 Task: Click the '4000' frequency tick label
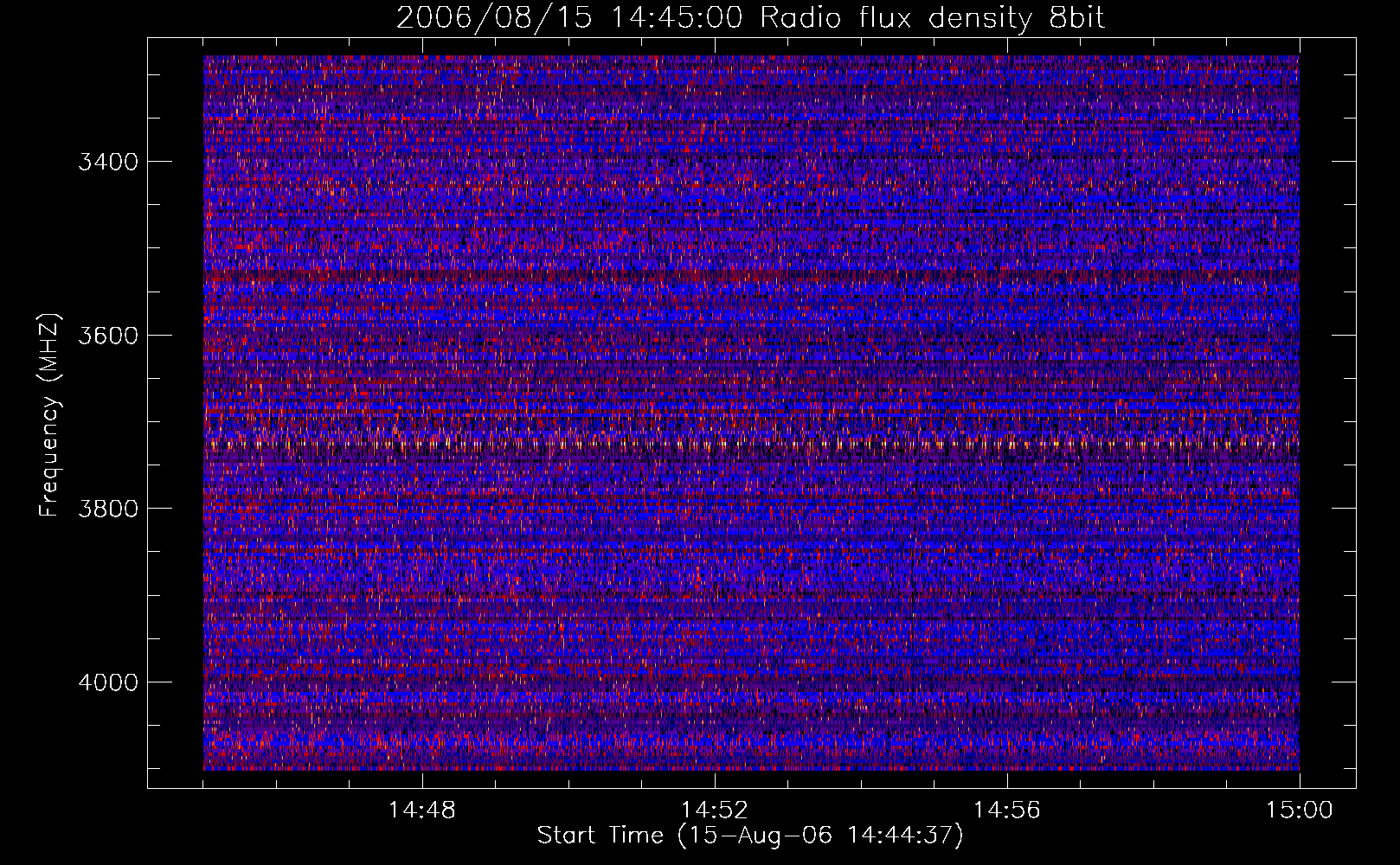pos(107,682)
